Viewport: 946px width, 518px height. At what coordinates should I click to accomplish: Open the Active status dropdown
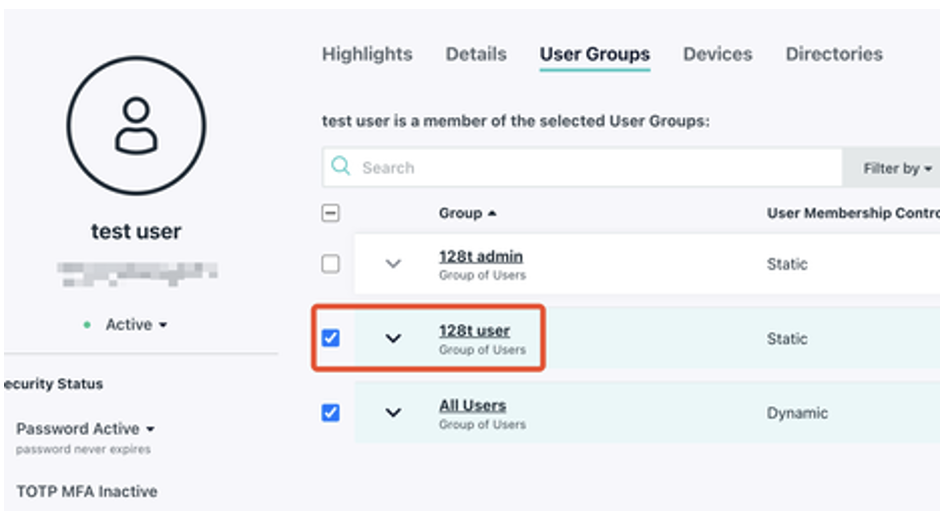point(136,325)
